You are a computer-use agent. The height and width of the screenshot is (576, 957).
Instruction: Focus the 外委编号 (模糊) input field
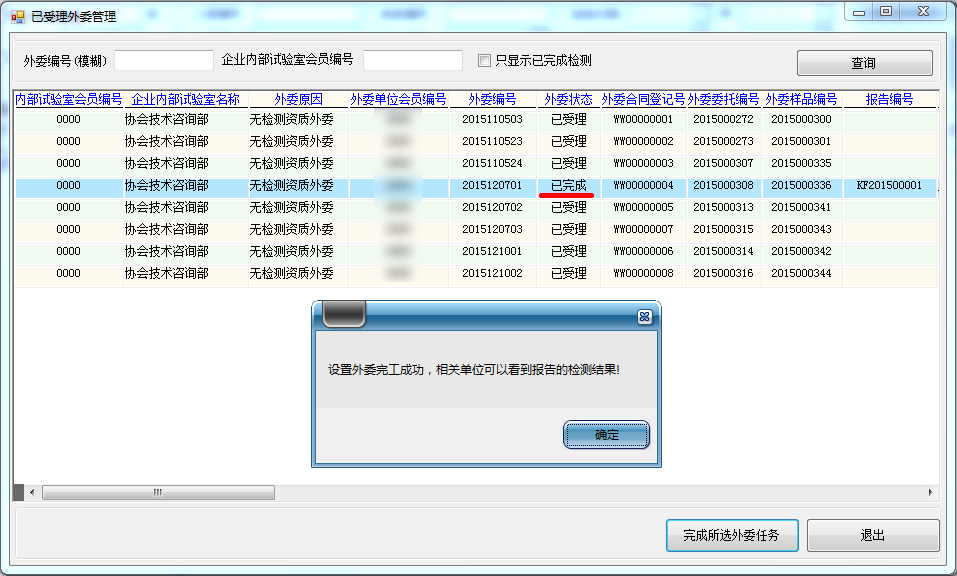(164, 61)
